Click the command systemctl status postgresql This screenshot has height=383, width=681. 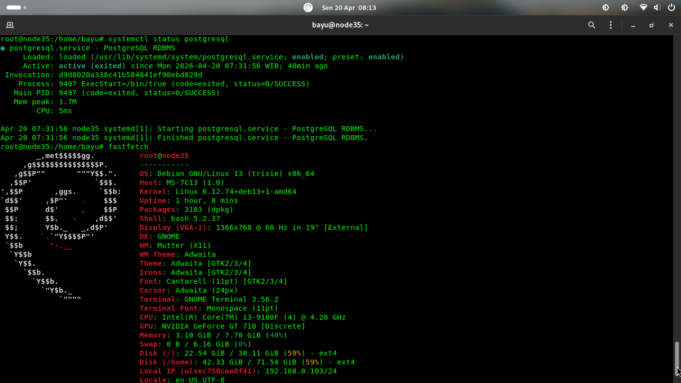(169, 39)
